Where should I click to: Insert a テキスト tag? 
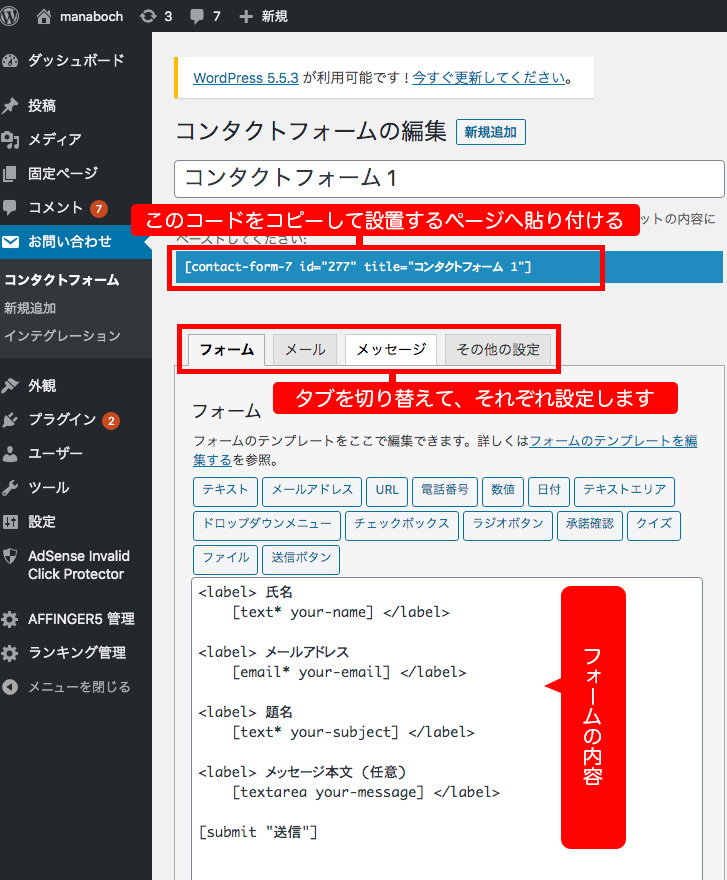coord(225,491)
